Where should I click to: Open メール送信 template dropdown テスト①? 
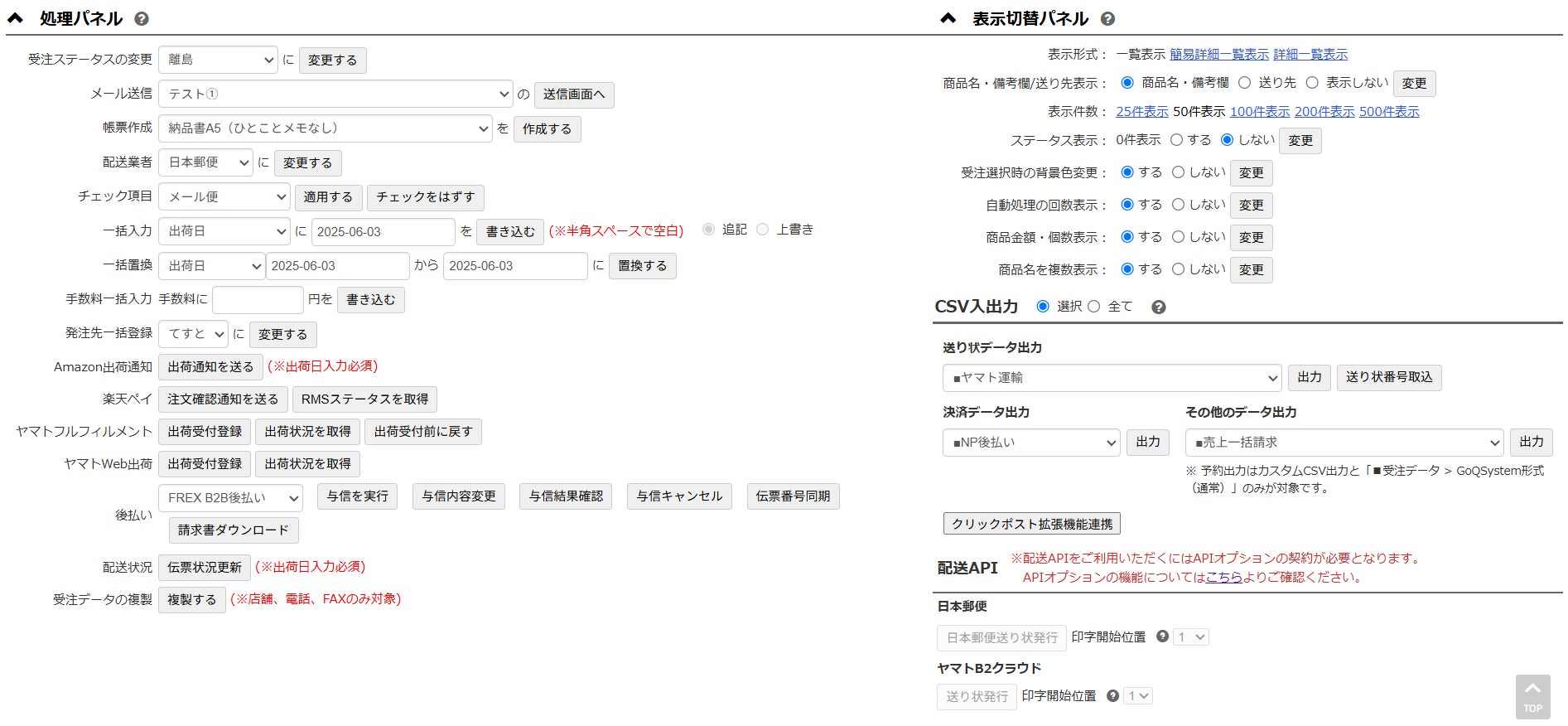tap(336, 94)
